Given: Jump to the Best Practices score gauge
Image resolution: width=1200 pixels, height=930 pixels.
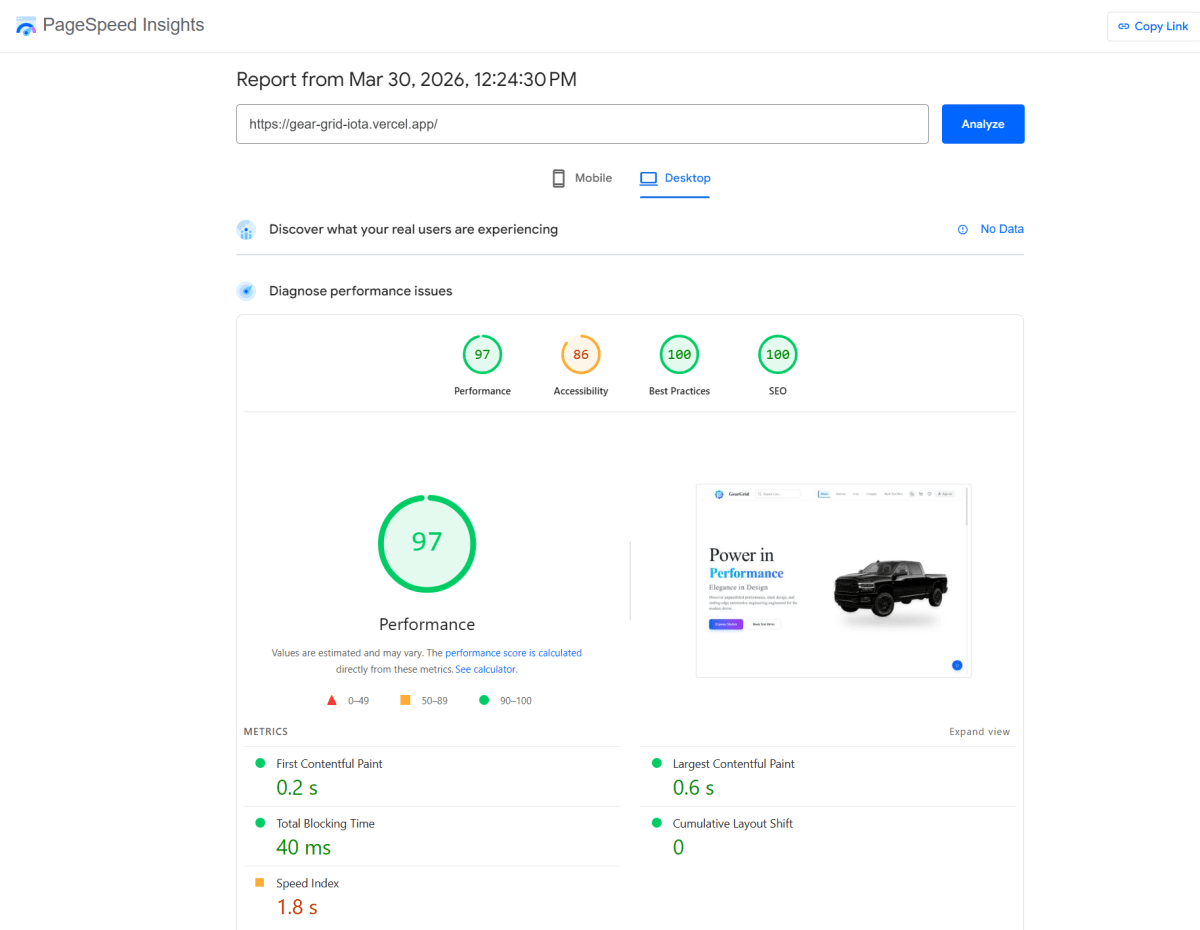Looking at the screenshot, I should (679, 355).
